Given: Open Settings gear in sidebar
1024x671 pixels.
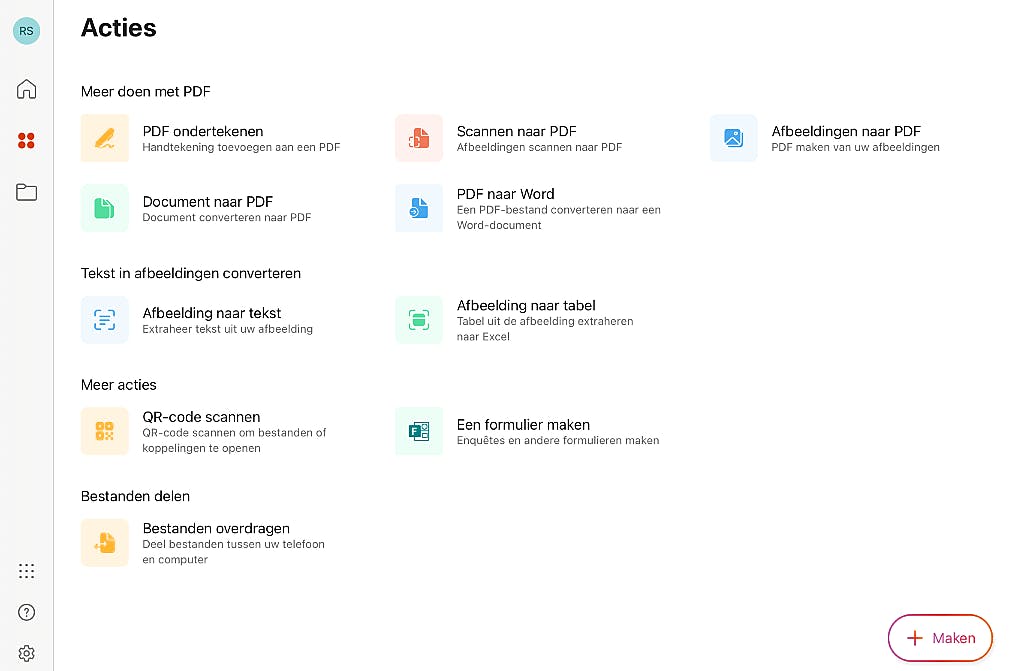Looking at the screenshot, I should (x=27, y=653).
